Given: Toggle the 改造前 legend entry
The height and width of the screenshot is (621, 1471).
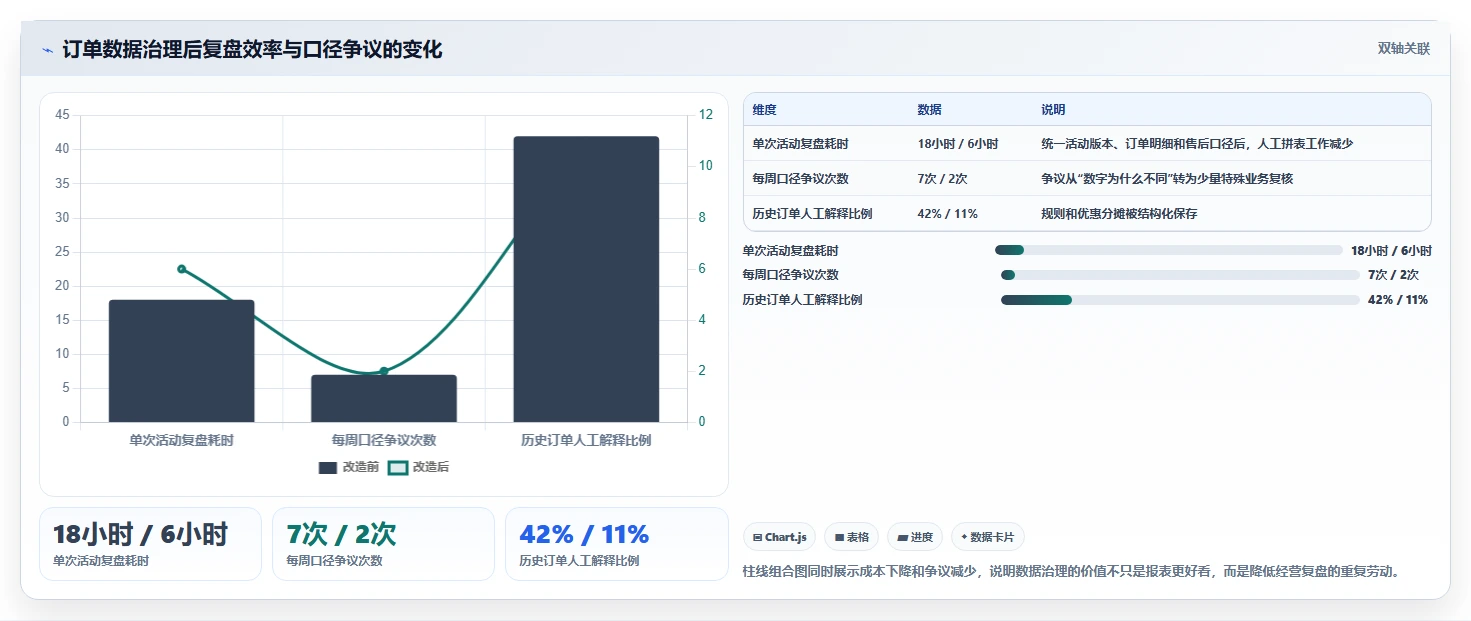Looking at the screenshot, I should (349, 467).
